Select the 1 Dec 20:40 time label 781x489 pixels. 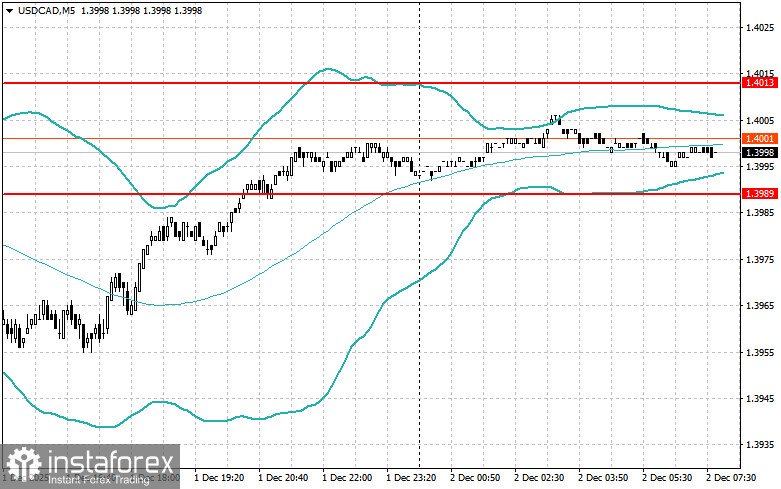click(283, 478)
